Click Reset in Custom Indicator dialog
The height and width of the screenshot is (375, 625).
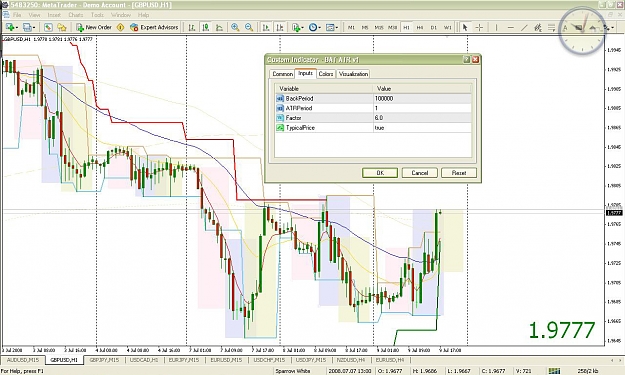[459, 173]
